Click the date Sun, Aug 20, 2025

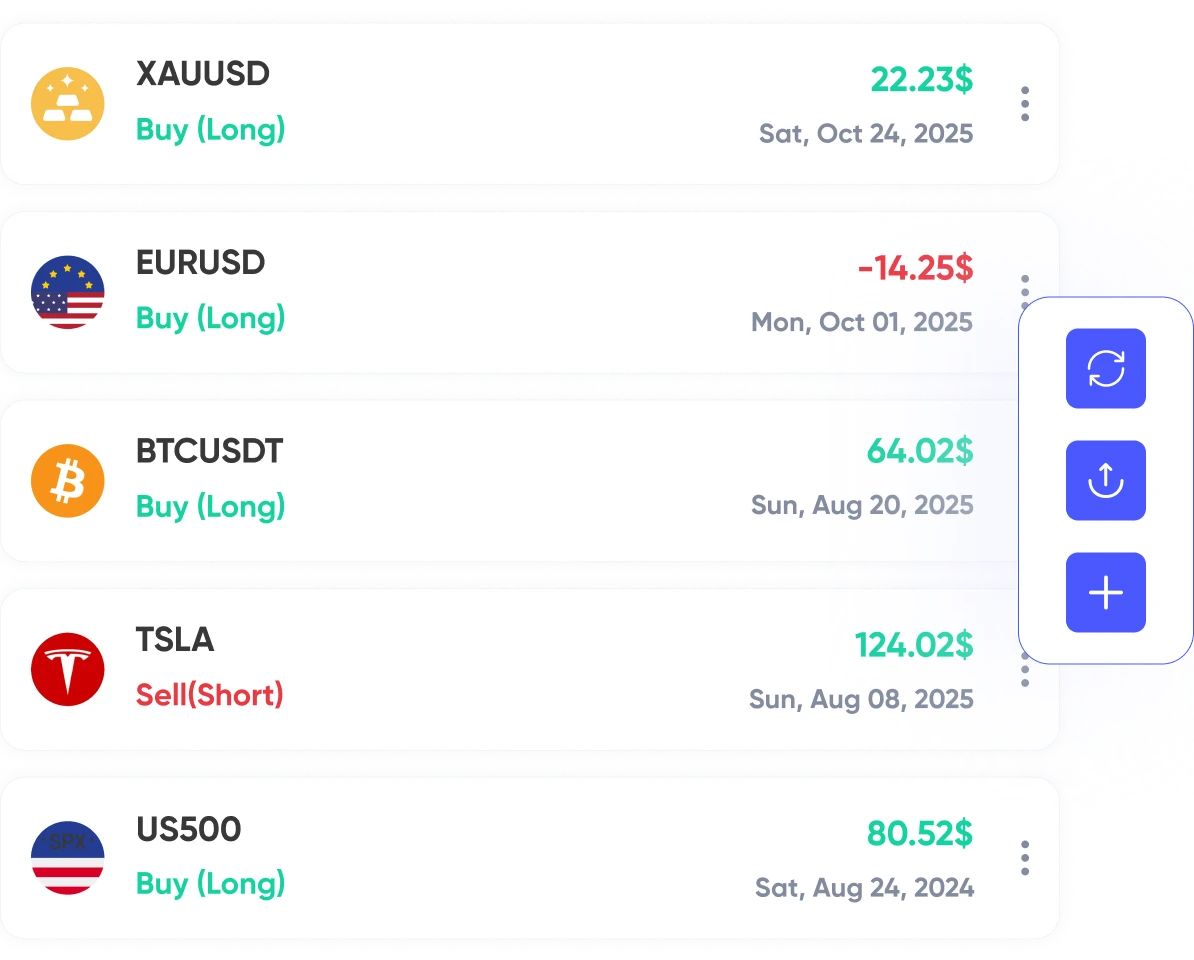tap(862, 505)
